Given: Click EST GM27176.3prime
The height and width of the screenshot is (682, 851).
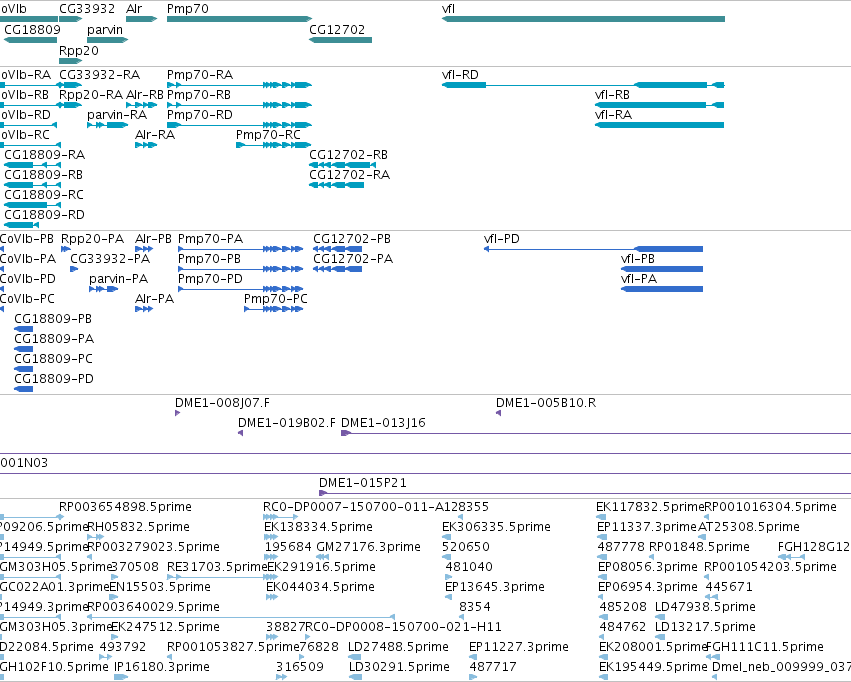Looking at the screenshot, I should point(369,547).
